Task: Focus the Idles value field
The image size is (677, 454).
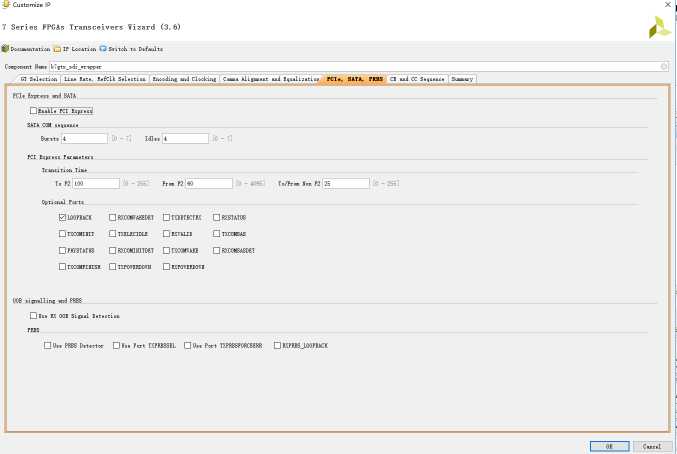Action: tap(185, 139)
